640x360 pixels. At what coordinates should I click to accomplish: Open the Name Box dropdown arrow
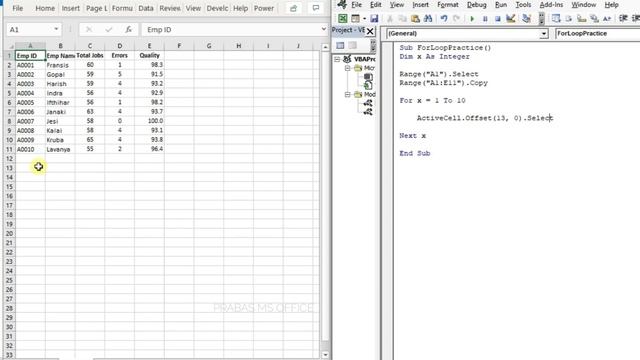click(56, 29)
